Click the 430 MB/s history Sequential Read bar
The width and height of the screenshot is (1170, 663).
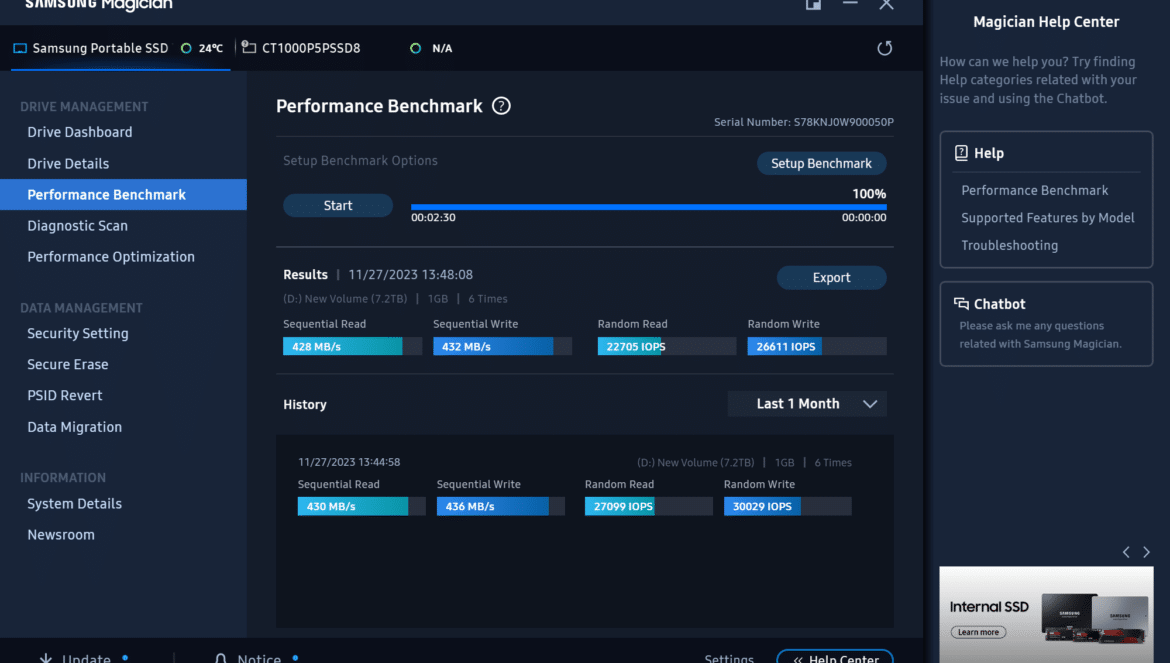pos(362,506)
